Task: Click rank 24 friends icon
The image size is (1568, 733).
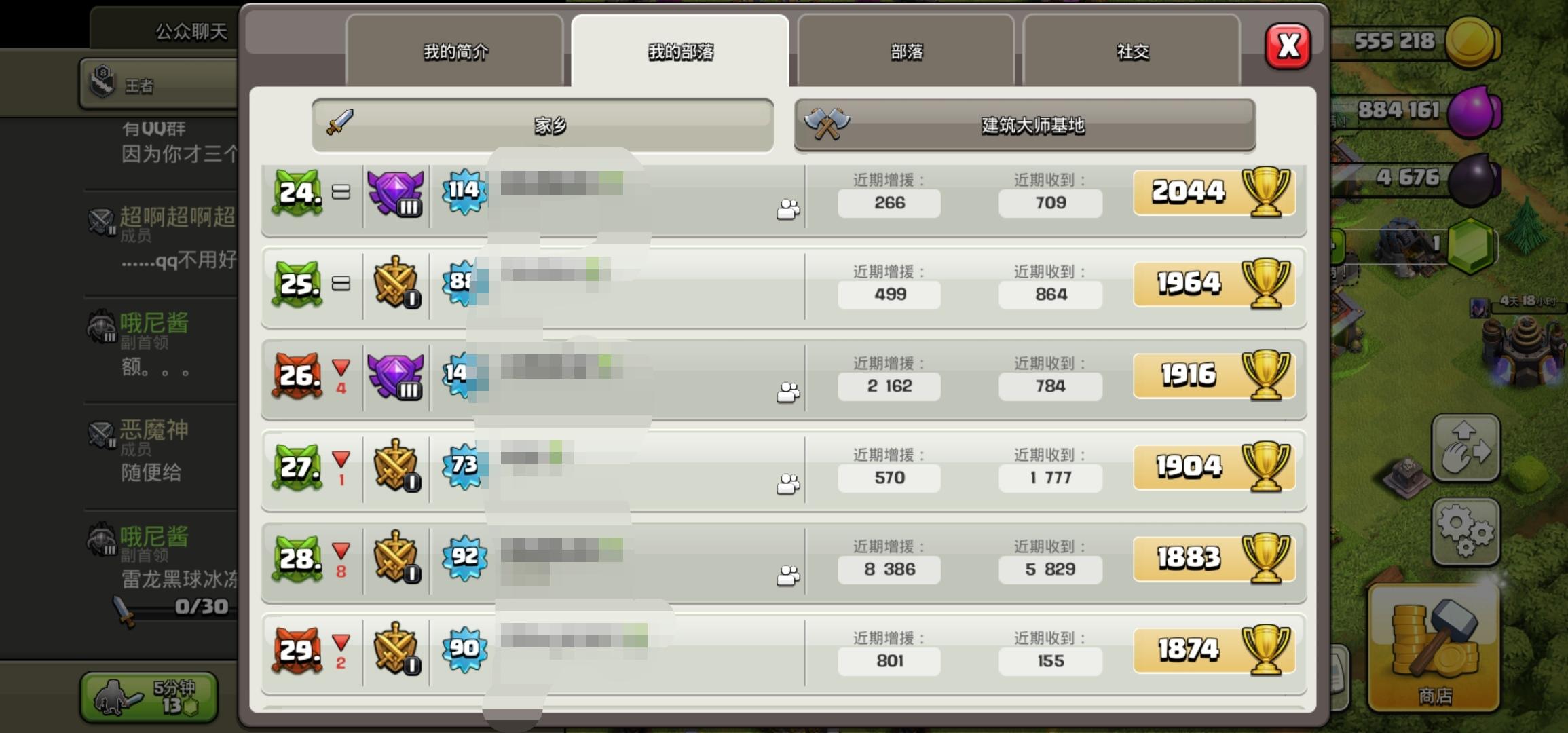Action: (x=788, y=210)
